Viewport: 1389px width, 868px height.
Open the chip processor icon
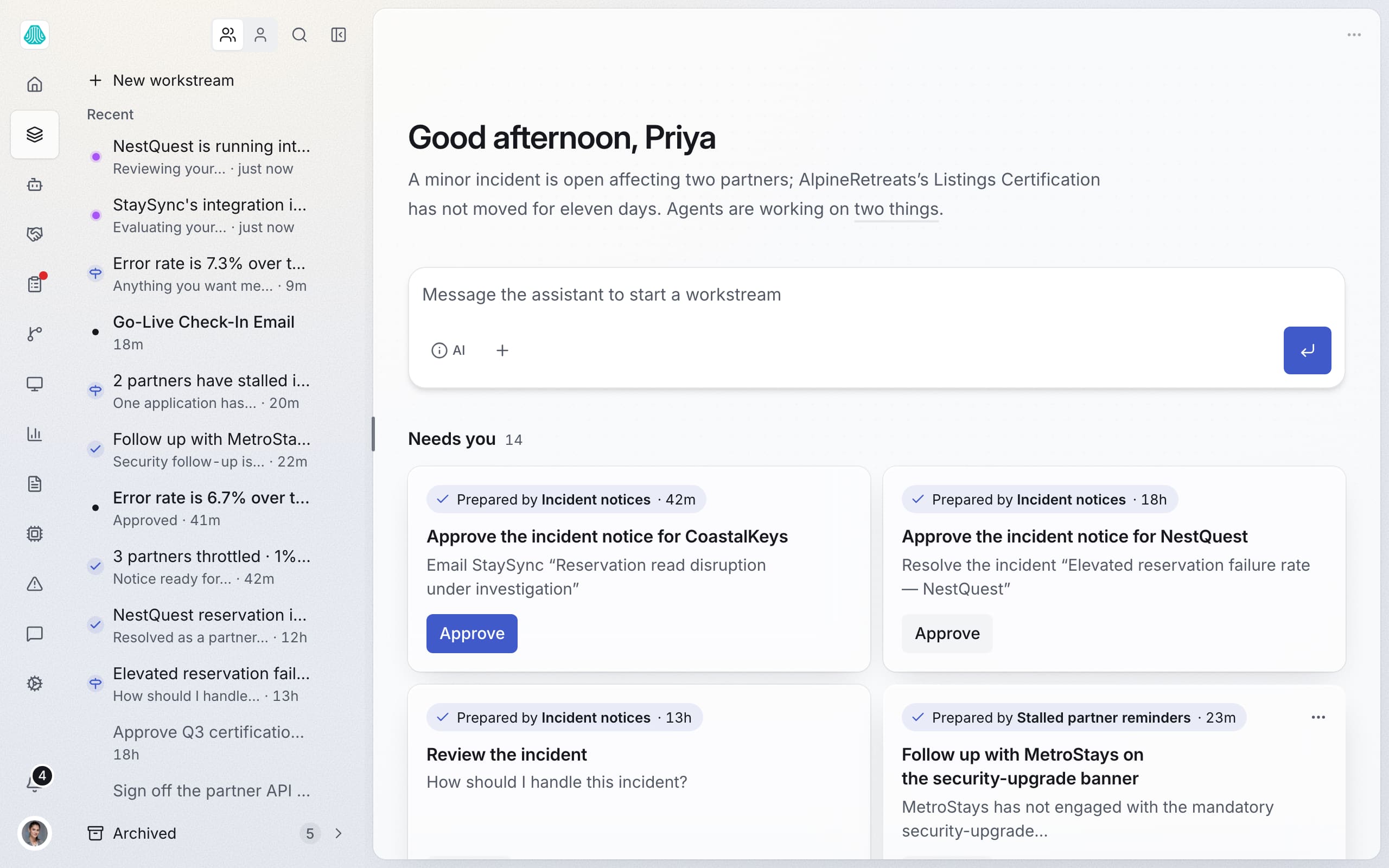point(34,534)
